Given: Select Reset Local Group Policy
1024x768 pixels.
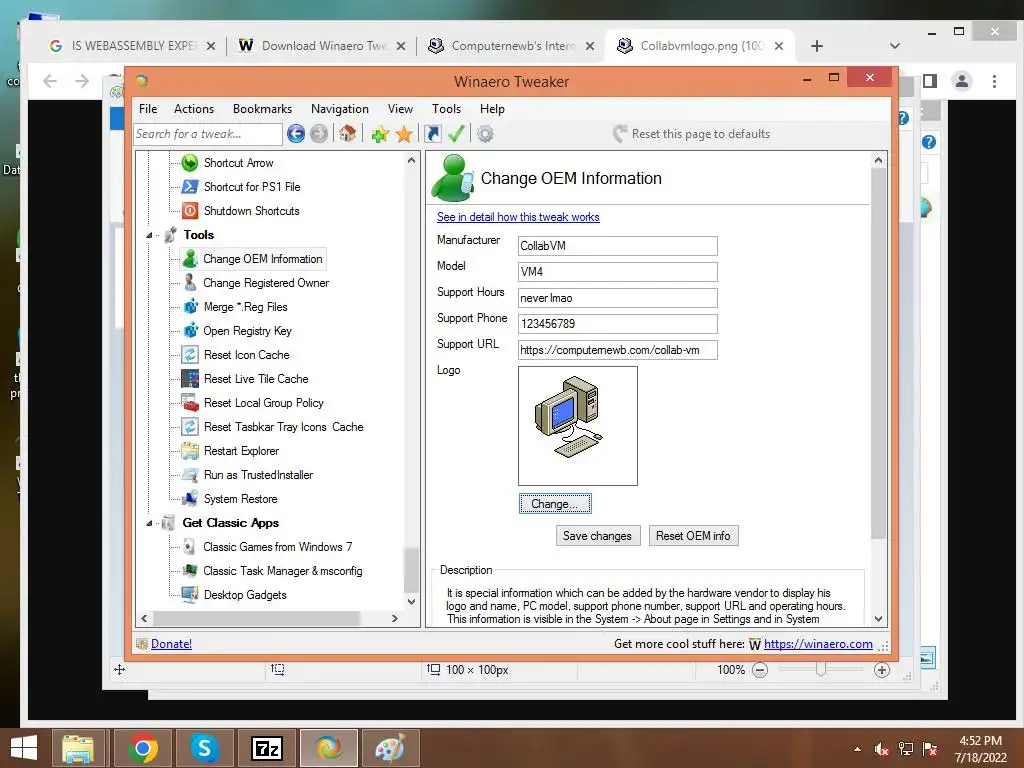Looking at the screenshot, I should (x=263, y=403).
